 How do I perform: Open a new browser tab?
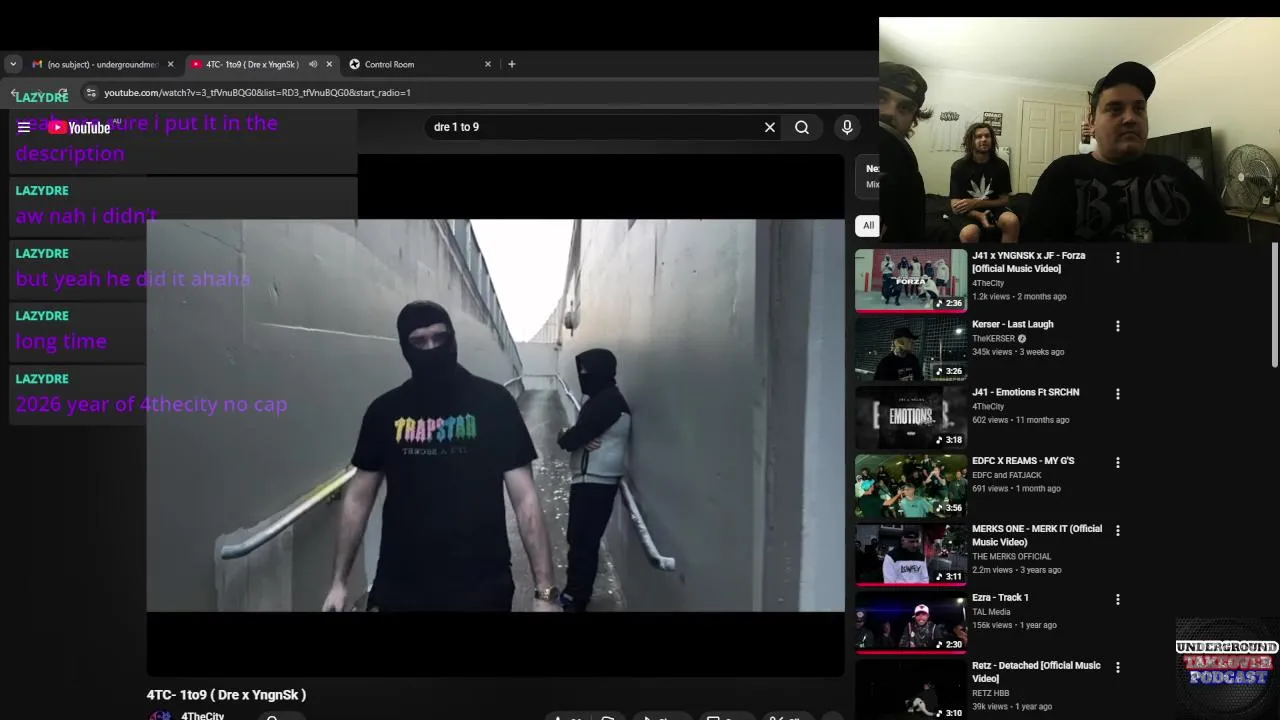pyautogui.click(x=512, y=64)
